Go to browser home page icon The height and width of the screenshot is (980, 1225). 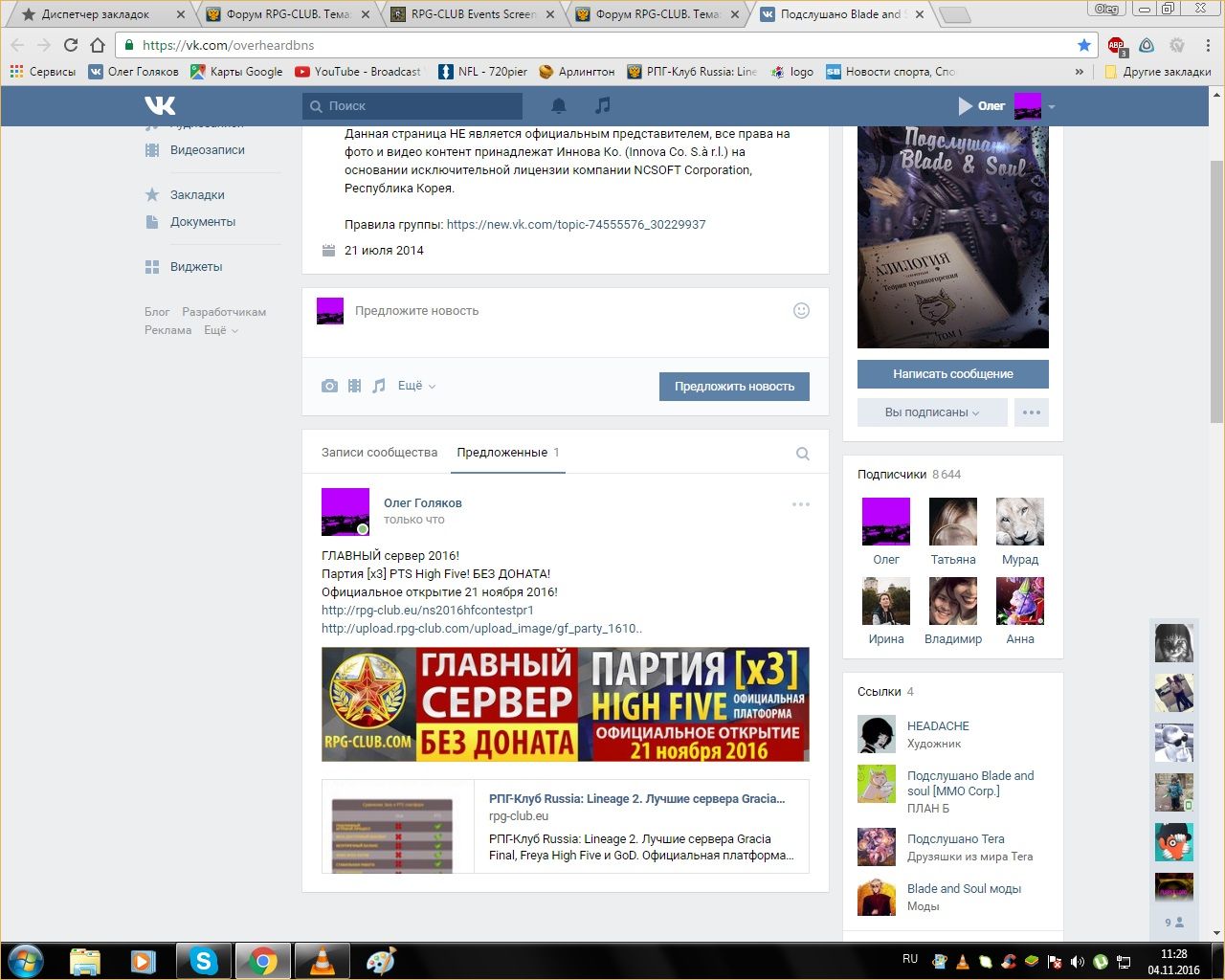click(97, 45)
